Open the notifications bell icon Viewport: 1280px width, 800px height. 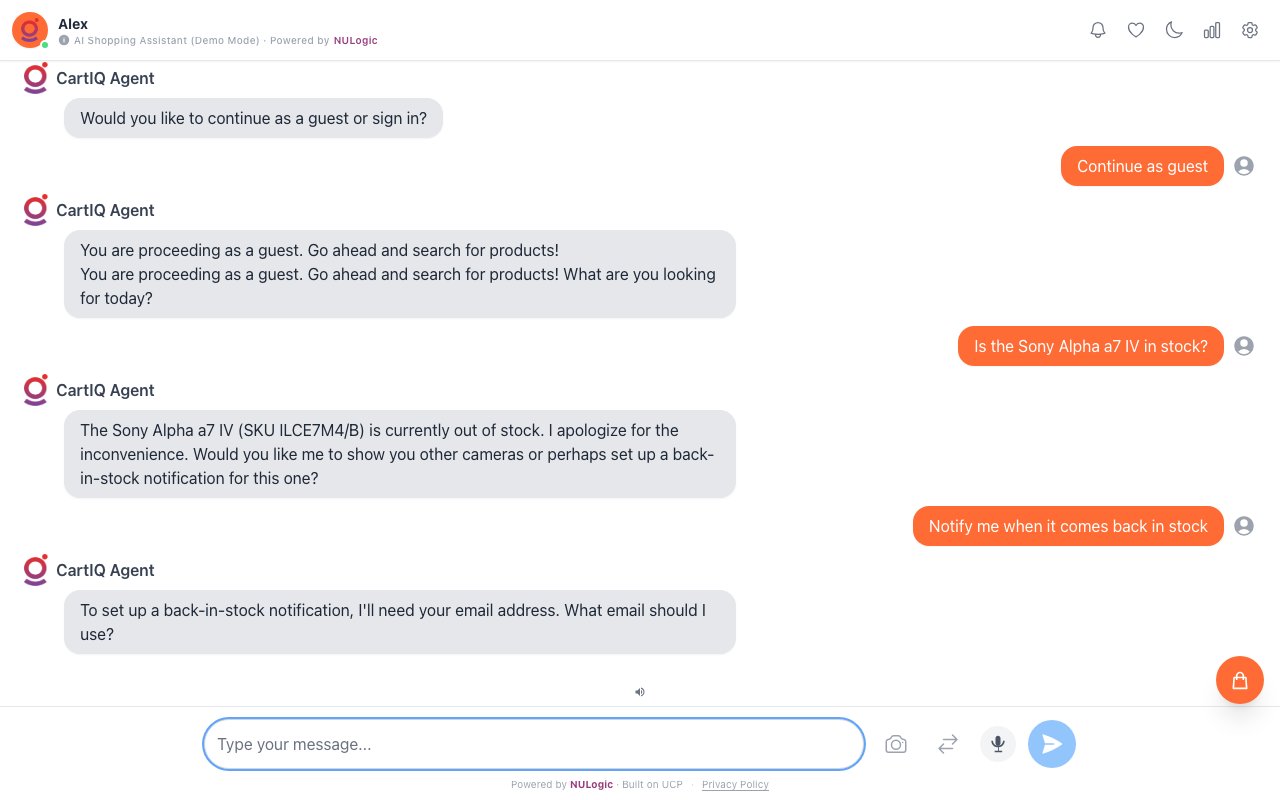click(1098, 30)
